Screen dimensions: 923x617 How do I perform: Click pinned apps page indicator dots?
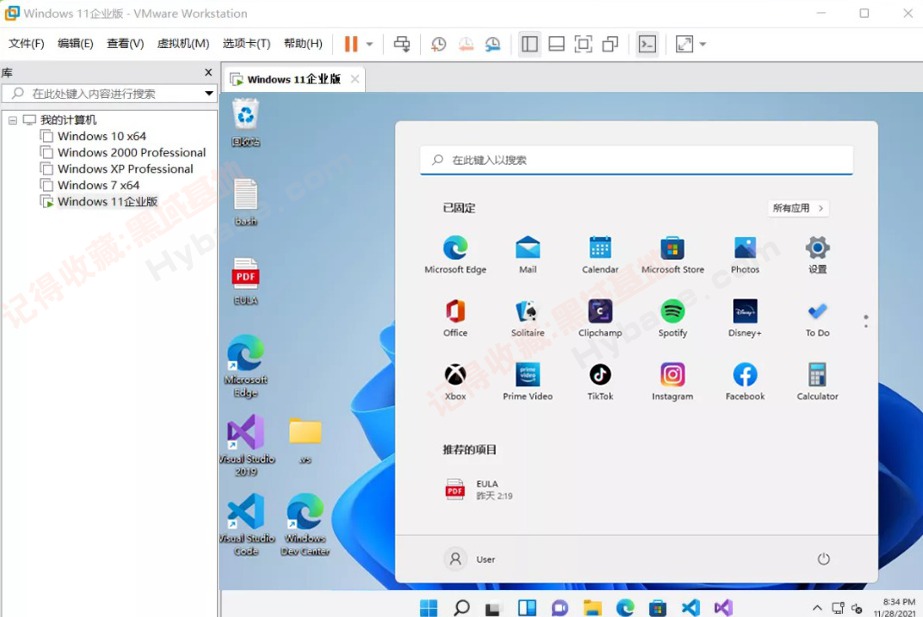865,321
